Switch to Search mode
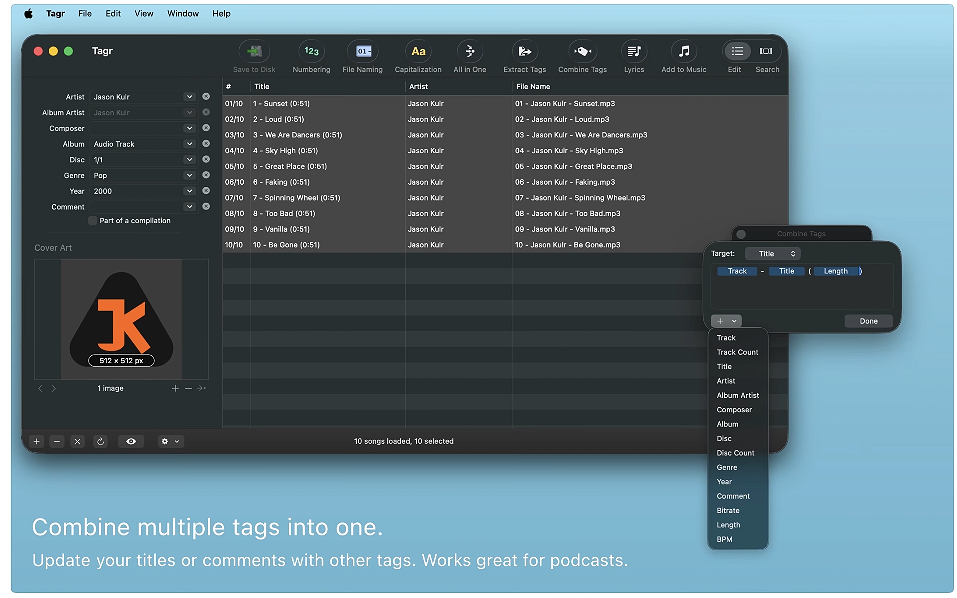 (766, 51)
